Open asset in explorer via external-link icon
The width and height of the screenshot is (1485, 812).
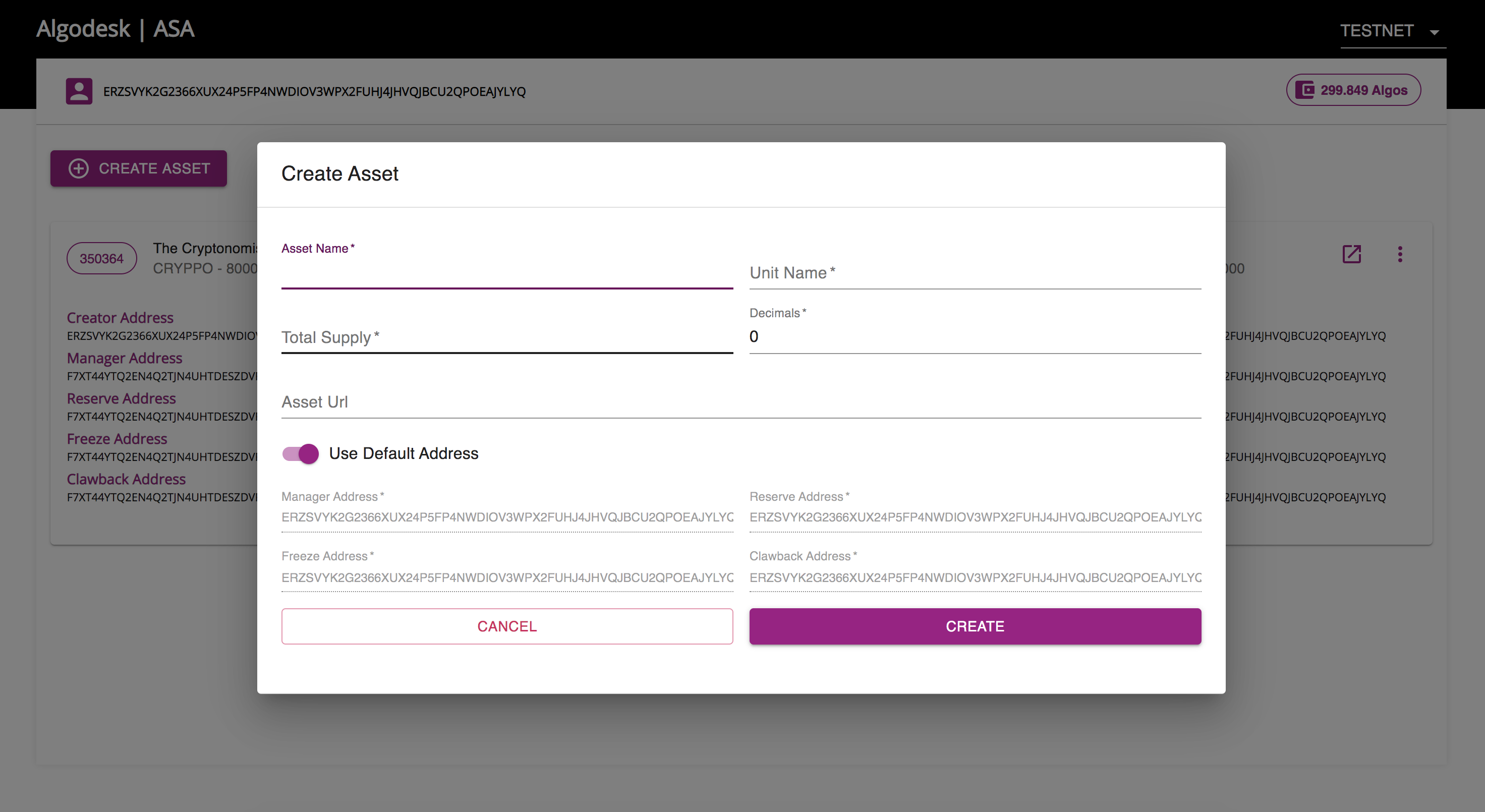click(1351, 254)
